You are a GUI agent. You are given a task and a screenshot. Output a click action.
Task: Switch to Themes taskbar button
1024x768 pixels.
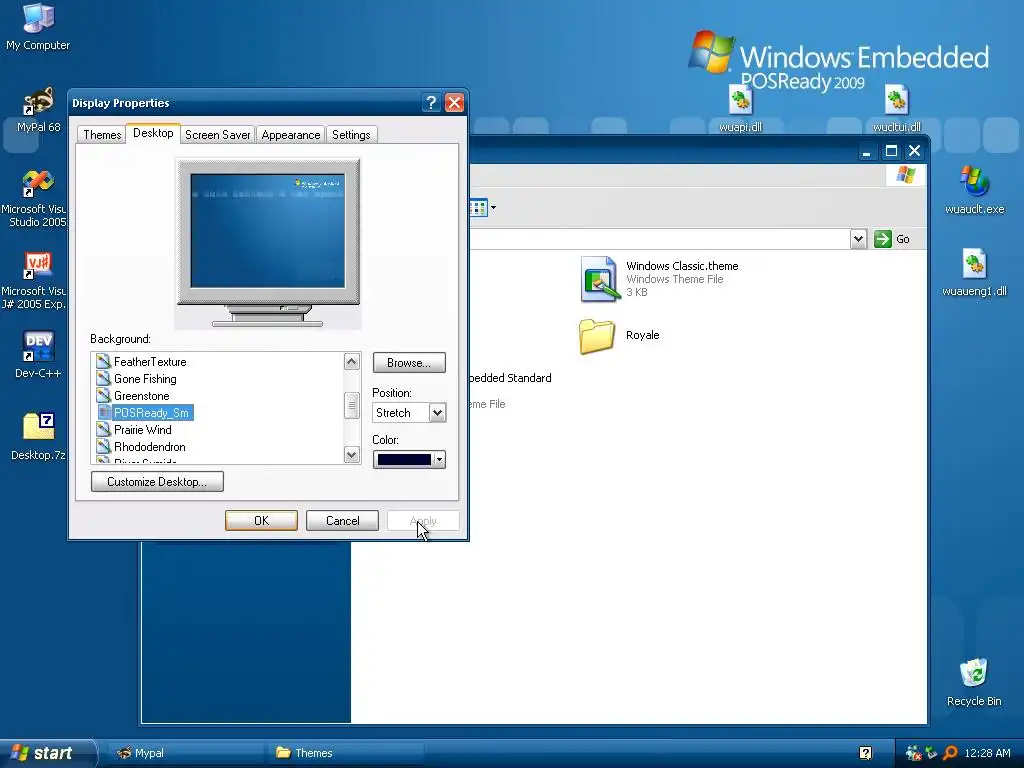pos(346,753)
